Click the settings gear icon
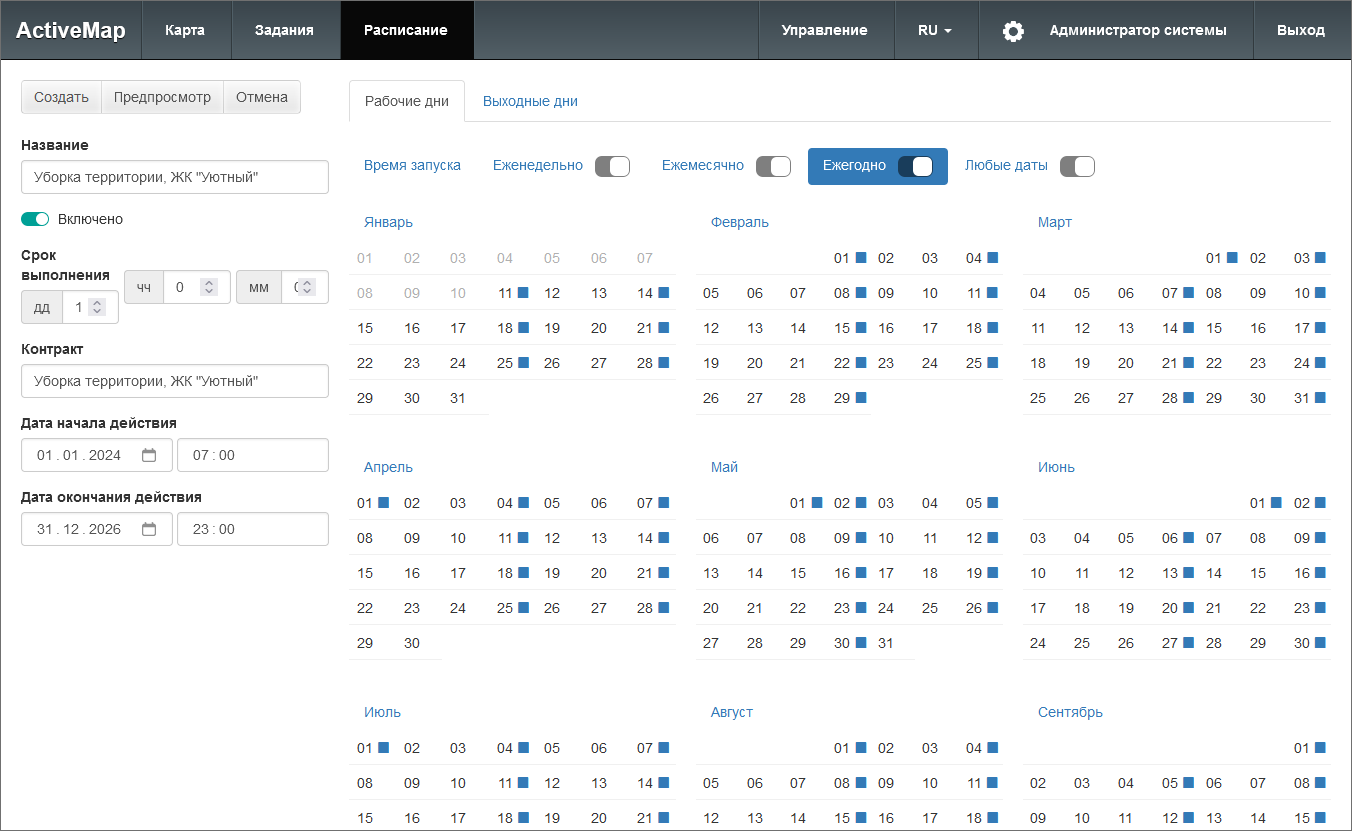 tap(1013, 31)
